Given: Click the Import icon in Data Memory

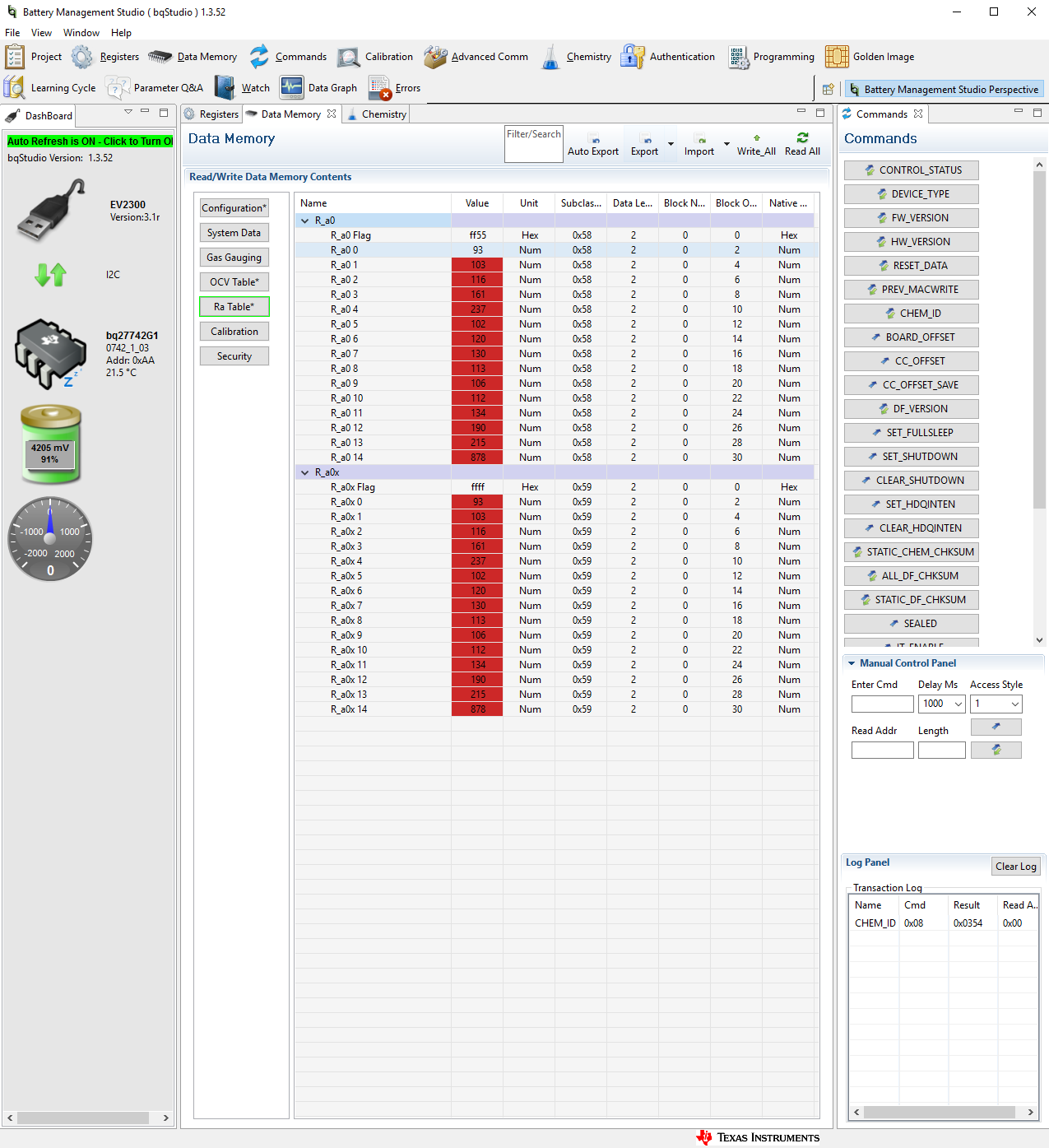Looking at the screenshot, I should tap(699, 145).
